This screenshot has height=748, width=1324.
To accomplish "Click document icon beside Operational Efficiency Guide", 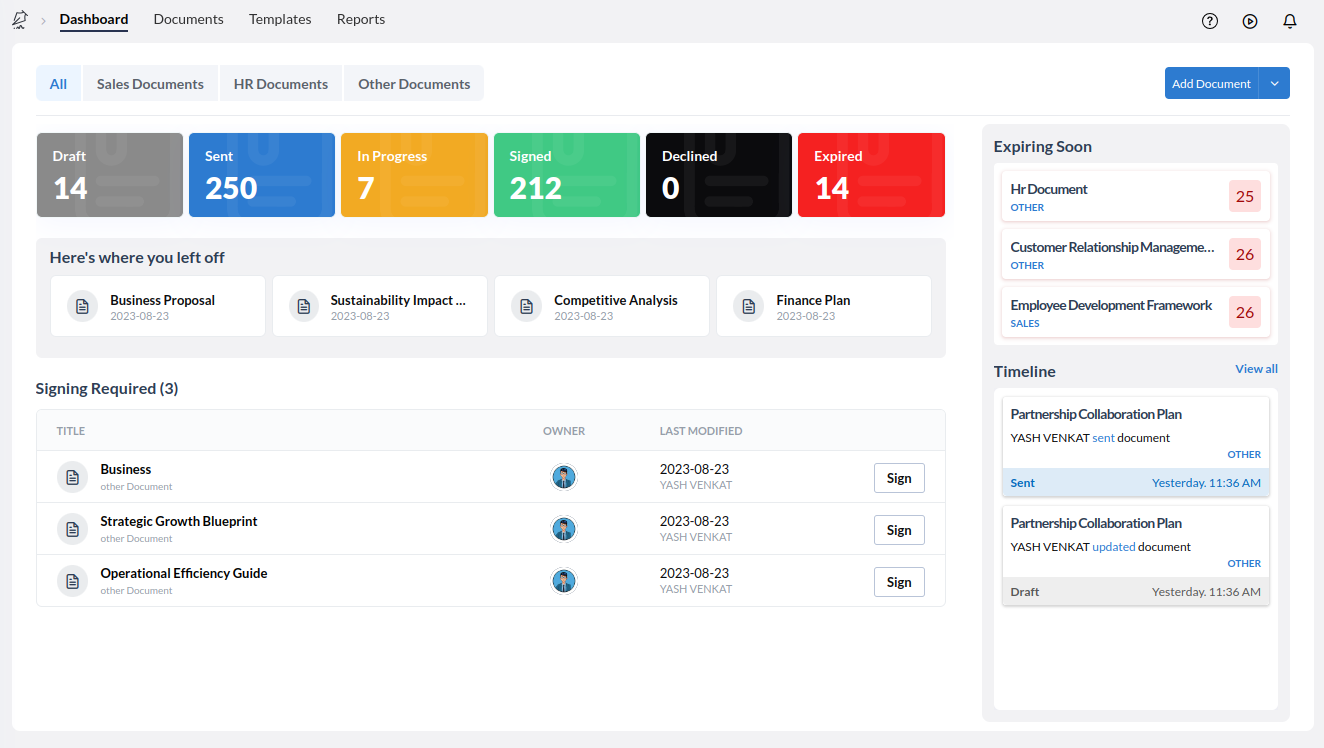I will click(x=72, y=581).
